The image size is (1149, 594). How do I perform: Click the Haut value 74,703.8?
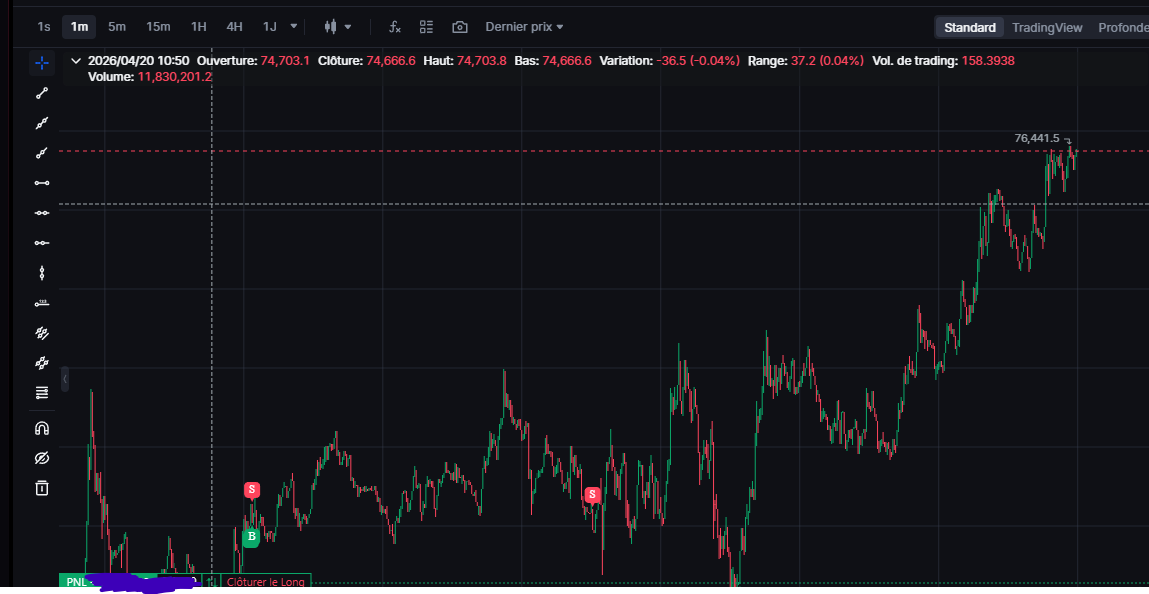481,61
